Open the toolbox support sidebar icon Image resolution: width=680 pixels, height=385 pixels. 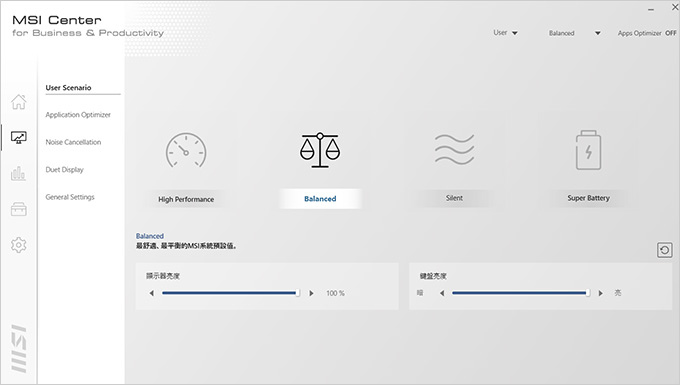click(19, 209)
